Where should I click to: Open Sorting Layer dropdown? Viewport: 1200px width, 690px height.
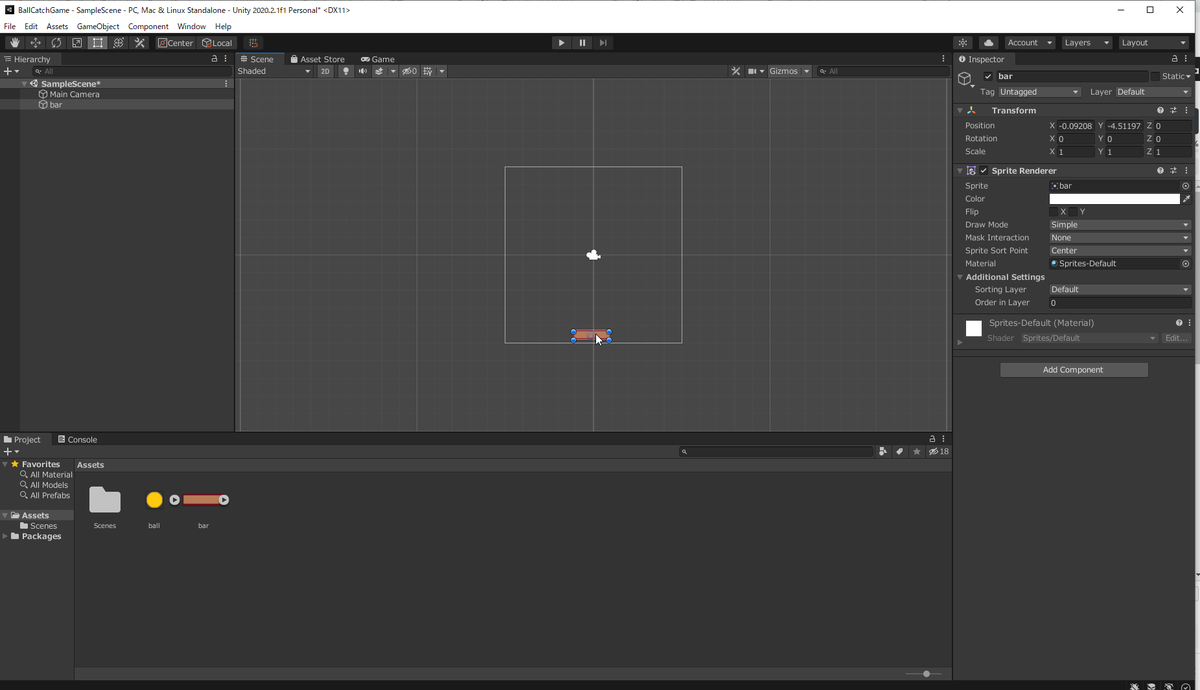(x=1120, y=290)
